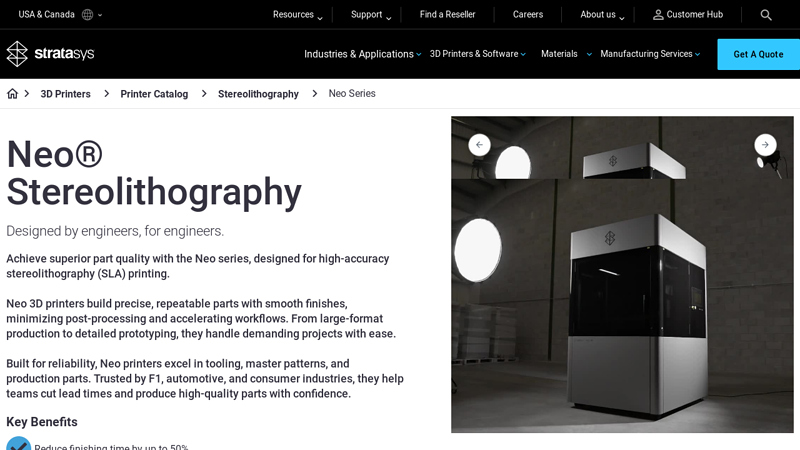Go to Stereolithography breadcrumb
Screen dimensions: 800x450
tap(258, 94)
